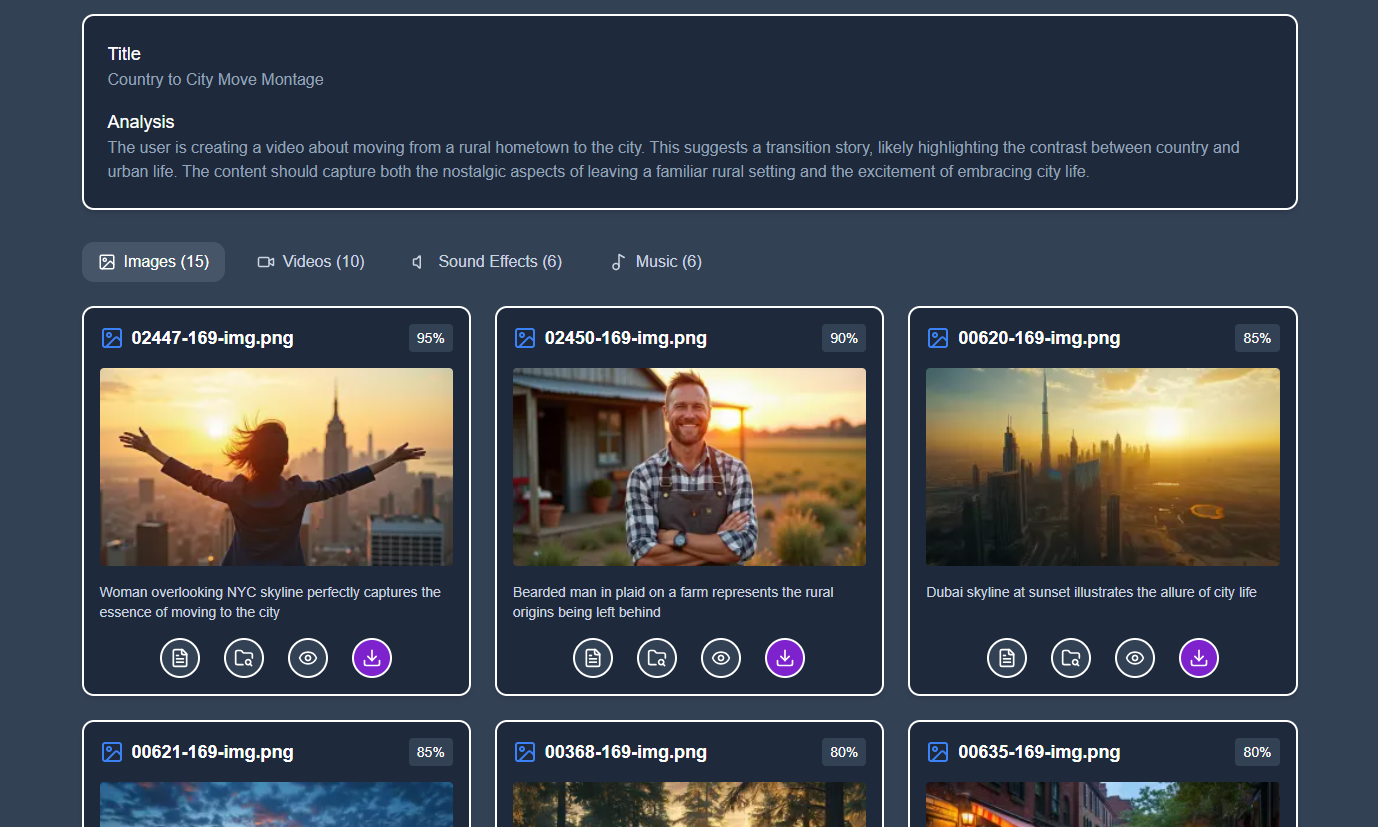Screen dimensions: 1378x827
Task: Click image file icon beside 00621-169-img.png
Action: click(112, 752)
